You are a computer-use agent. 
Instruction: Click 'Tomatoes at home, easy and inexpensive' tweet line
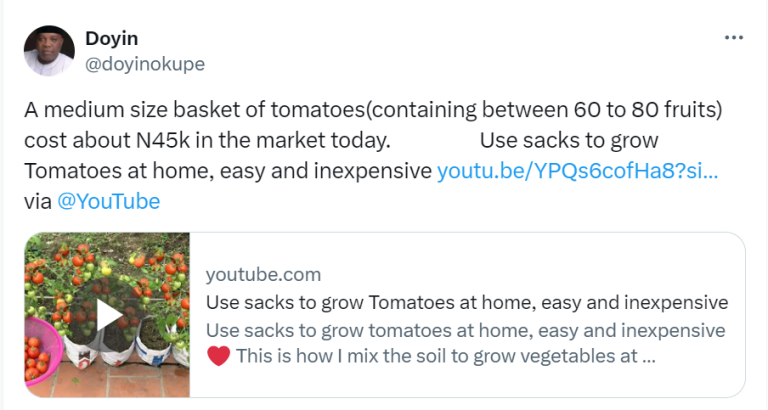[228, 170]
